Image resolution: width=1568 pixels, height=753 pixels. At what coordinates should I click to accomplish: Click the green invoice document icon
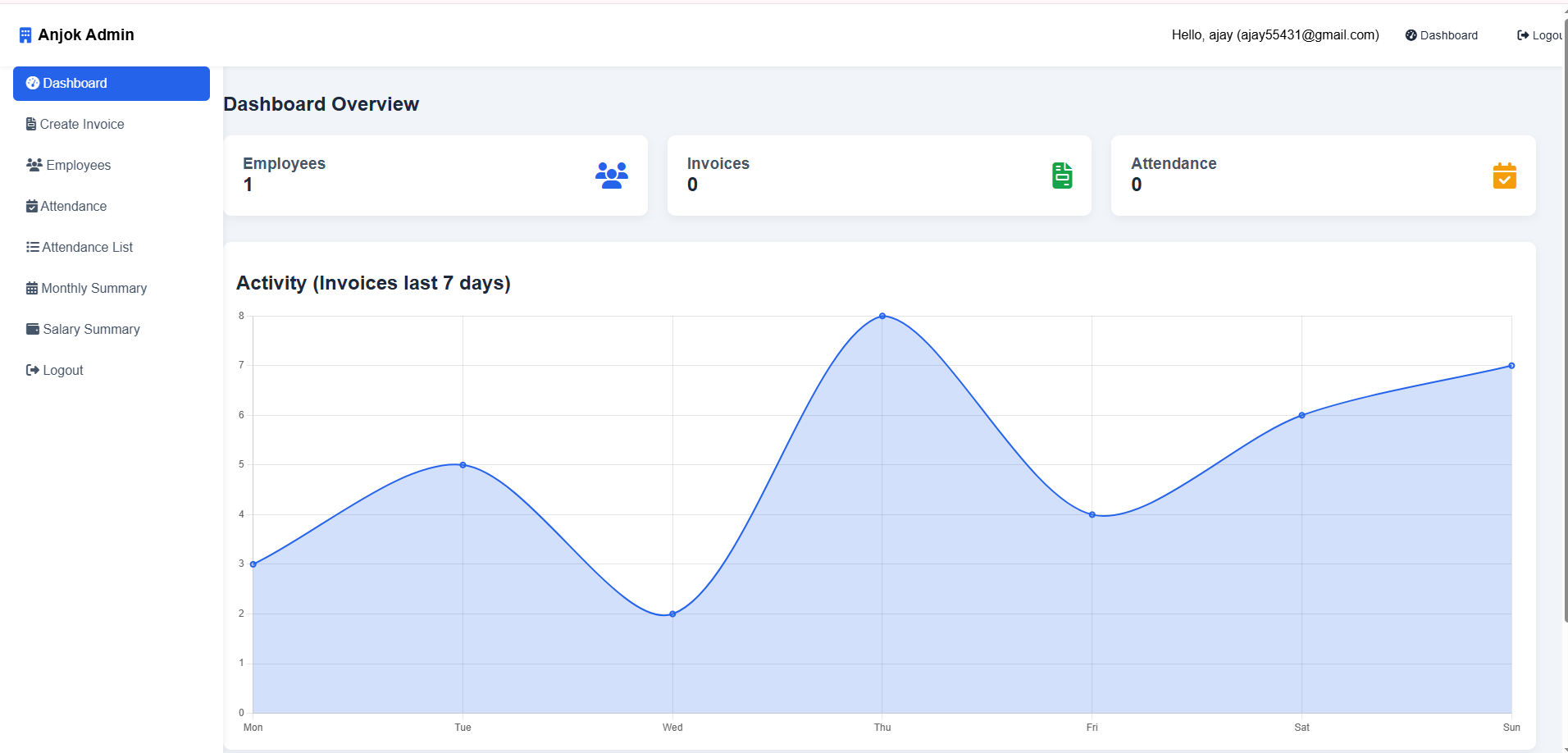coord(1062,176)
